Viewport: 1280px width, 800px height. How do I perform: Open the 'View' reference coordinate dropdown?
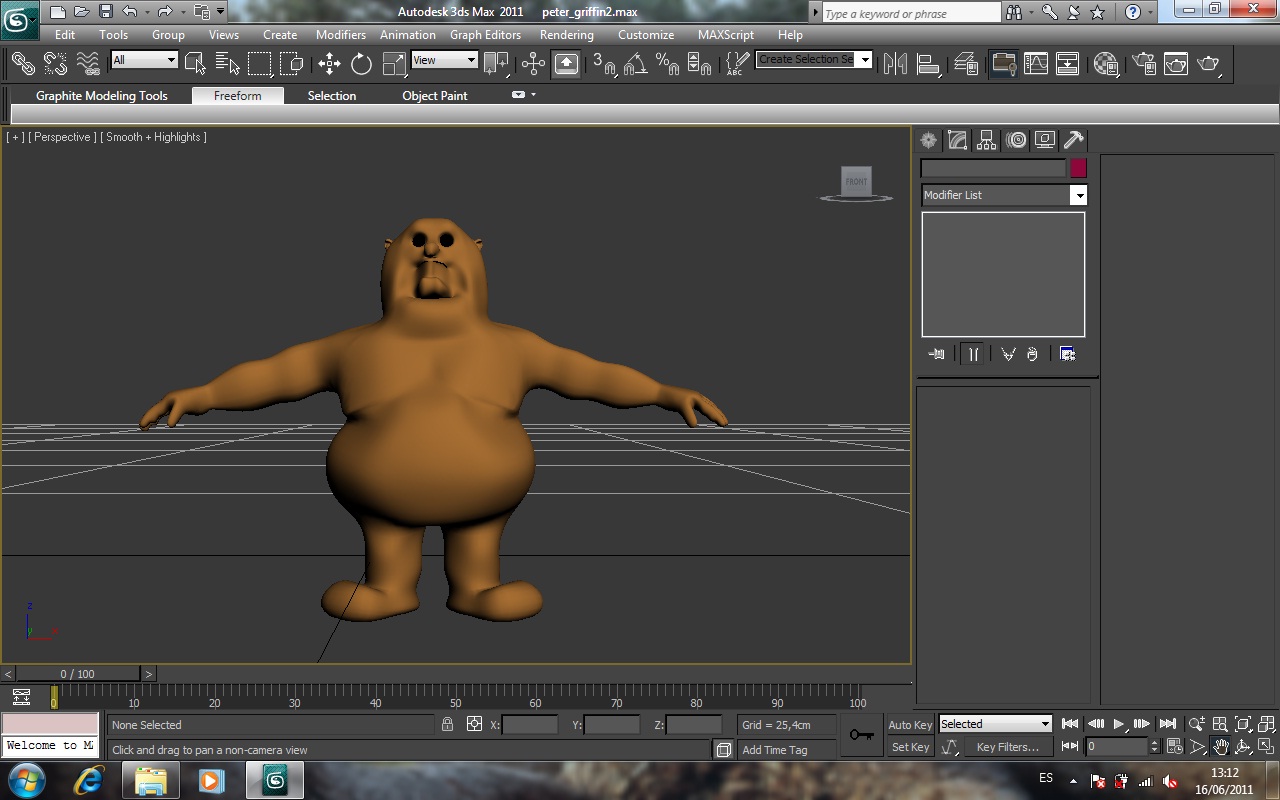pos(444,60)
